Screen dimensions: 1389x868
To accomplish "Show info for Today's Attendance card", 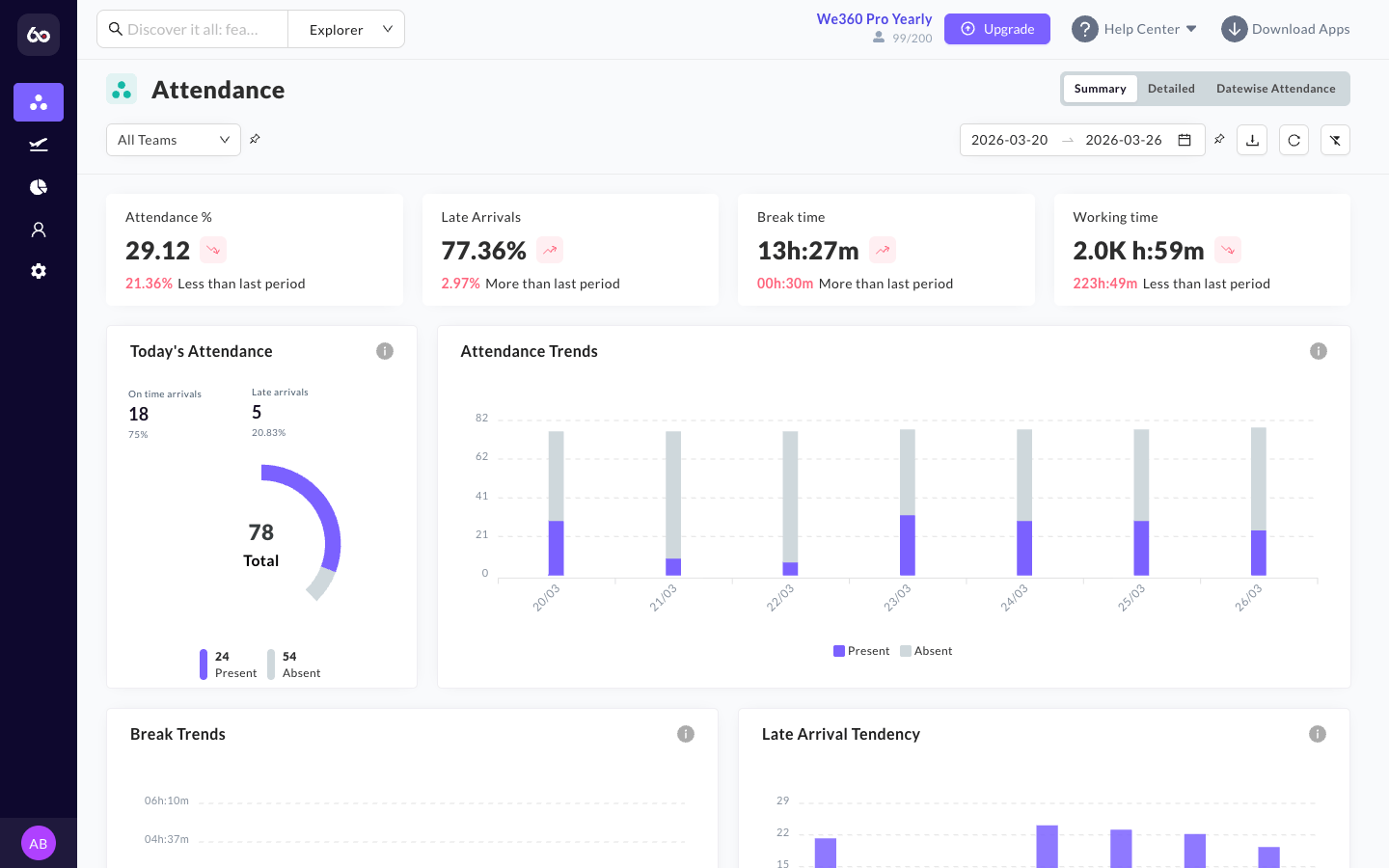I will pyautogui.click(x=385, y=351).
